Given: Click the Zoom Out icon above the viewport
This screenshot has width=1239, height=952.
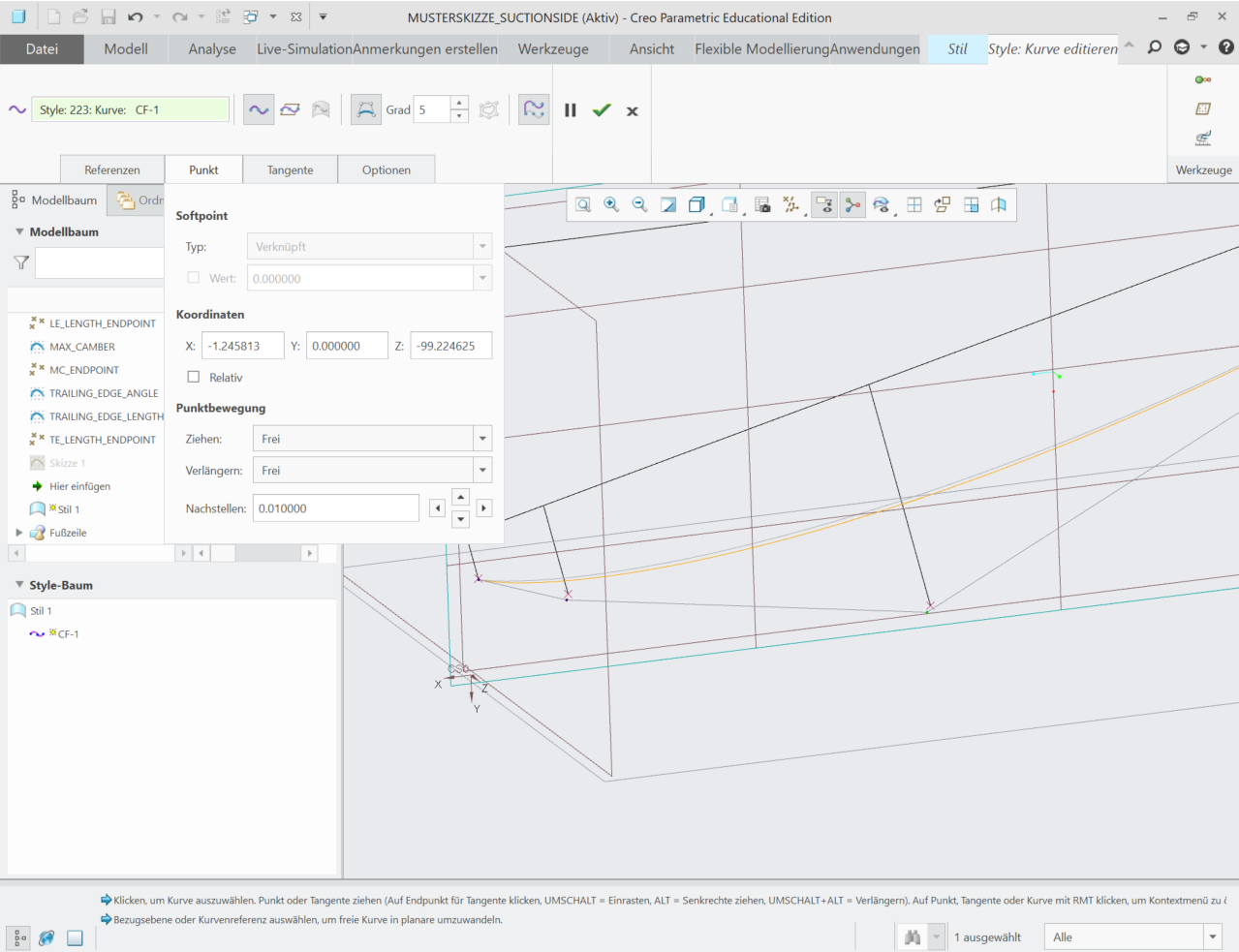Looking at the screenshot, I should tap(639, 204).
